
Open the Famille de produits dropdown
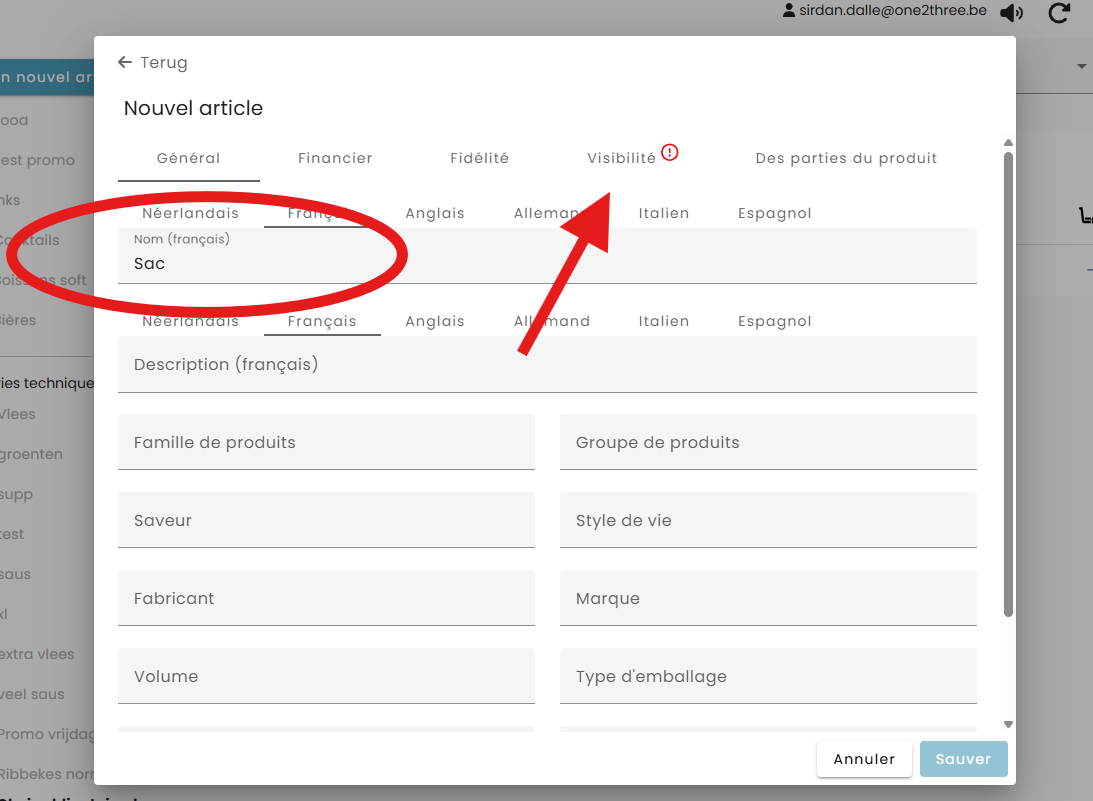326,443
